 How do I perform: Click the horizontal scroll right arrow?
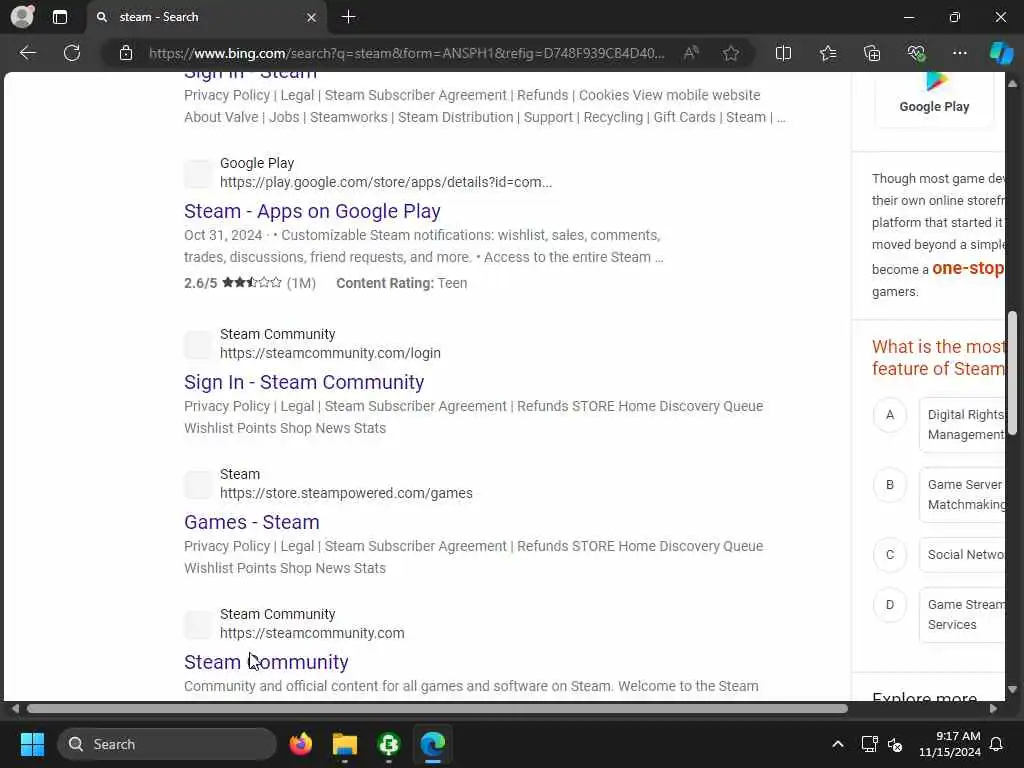point(993,709)
